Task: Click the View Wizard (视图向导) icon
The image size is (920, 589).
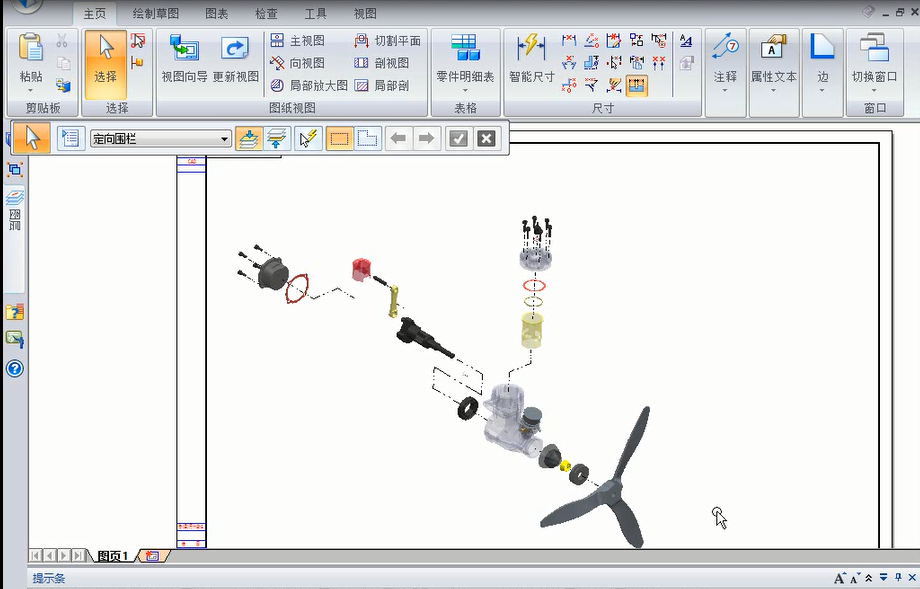Action: [184, 48]
